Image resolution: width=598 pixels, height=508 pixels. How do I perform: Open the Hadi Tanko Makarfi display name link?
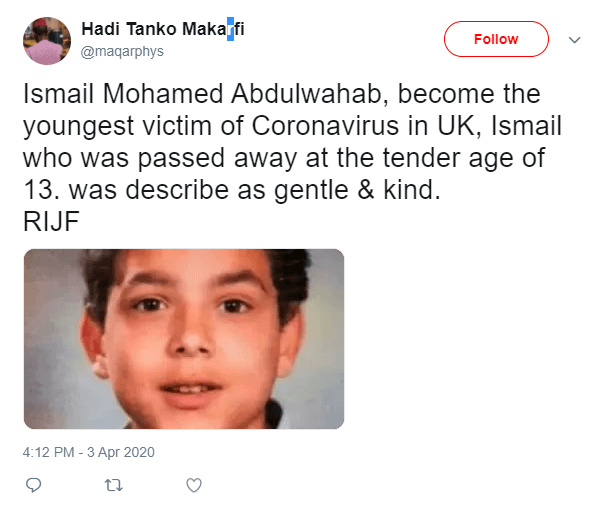pyautogui.click(x=163, y=29)
